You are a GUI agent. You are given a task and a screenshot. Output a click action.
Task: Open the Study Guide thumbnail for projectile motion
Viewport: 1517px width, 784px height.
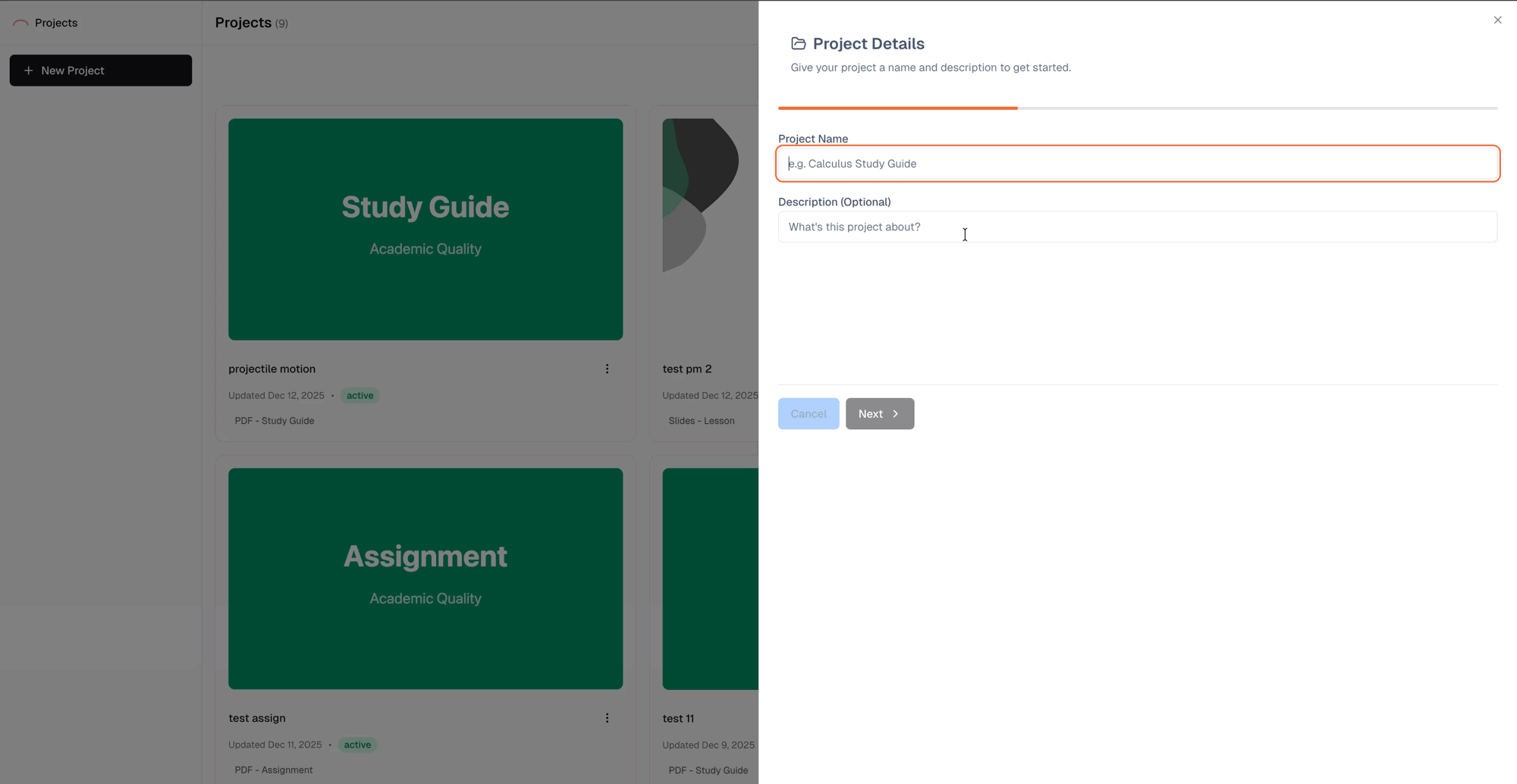point(425,229)
